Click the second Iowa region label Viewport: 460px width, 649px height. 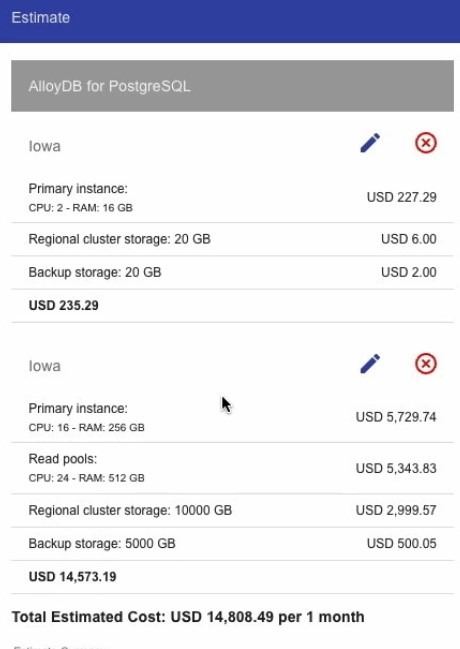pos(44,366)
